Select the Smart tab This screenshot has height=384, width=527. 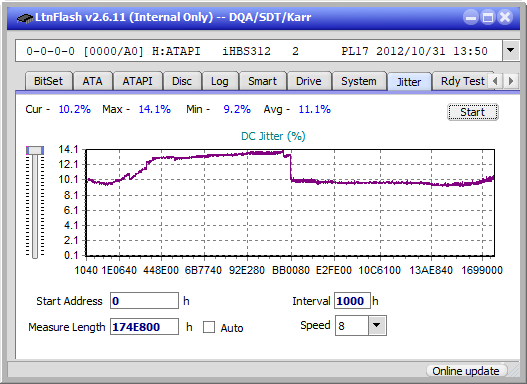tap(262, 81)
